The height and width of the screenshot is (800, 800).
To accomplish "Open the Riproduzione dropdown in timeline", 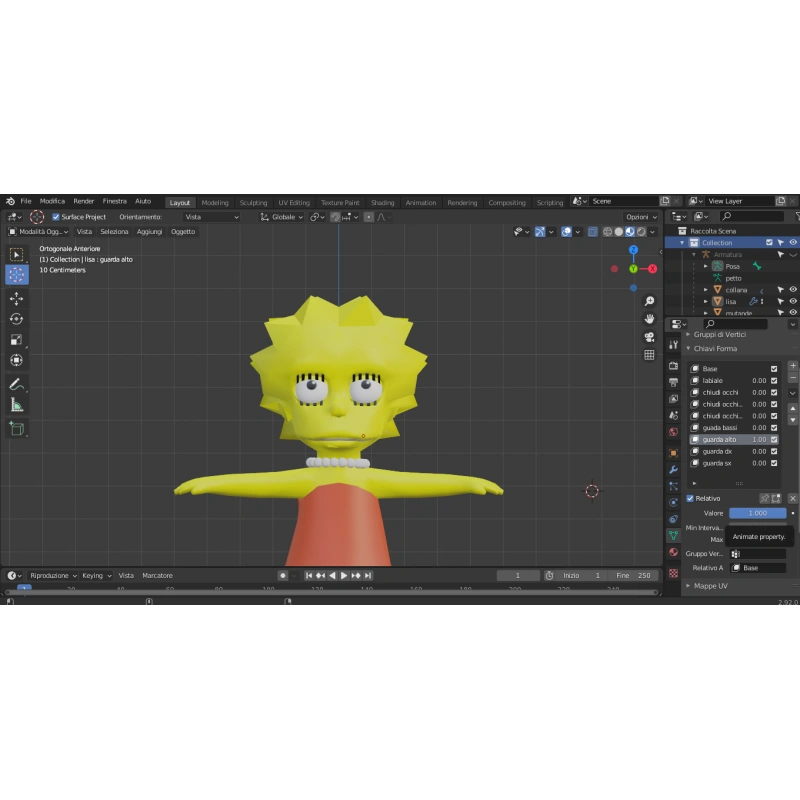I will click(x=53, y=576).
